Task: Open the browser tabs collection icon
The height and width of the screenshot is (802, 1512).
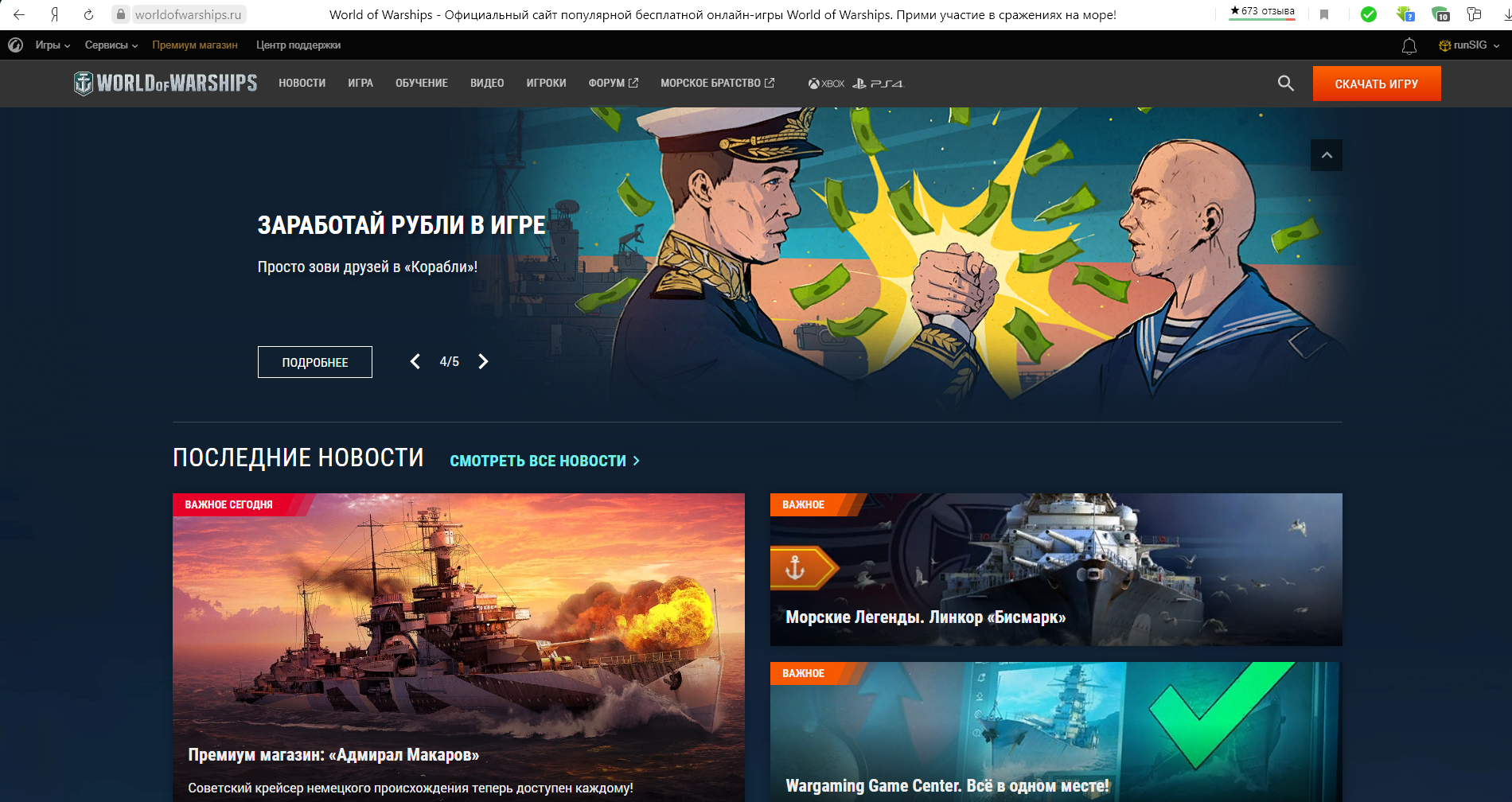Action: pyautogui.click(x=1474, y=14)
